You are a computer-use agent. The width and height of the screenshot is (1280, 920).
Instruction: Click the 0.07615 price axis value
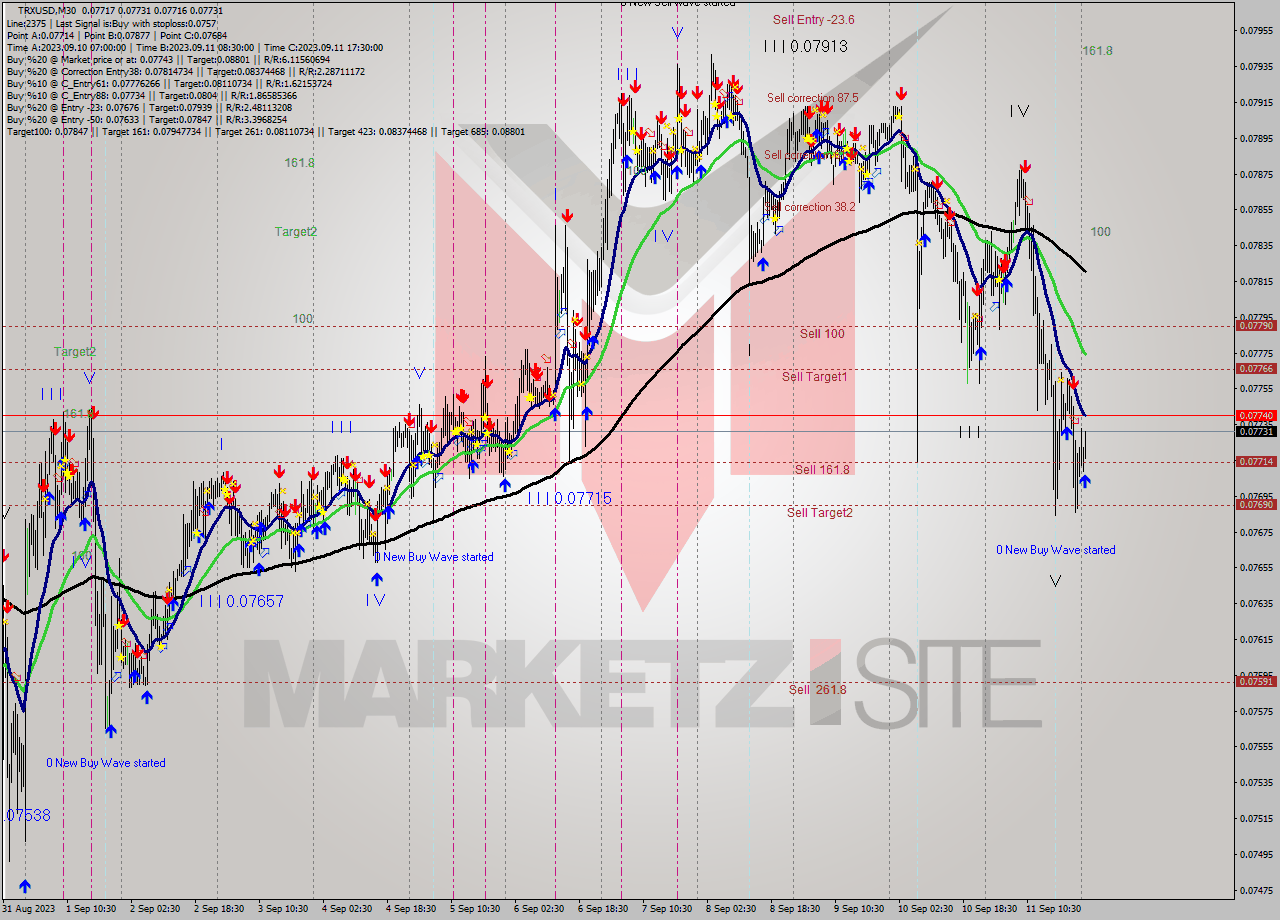click(x=1256, y=639)
